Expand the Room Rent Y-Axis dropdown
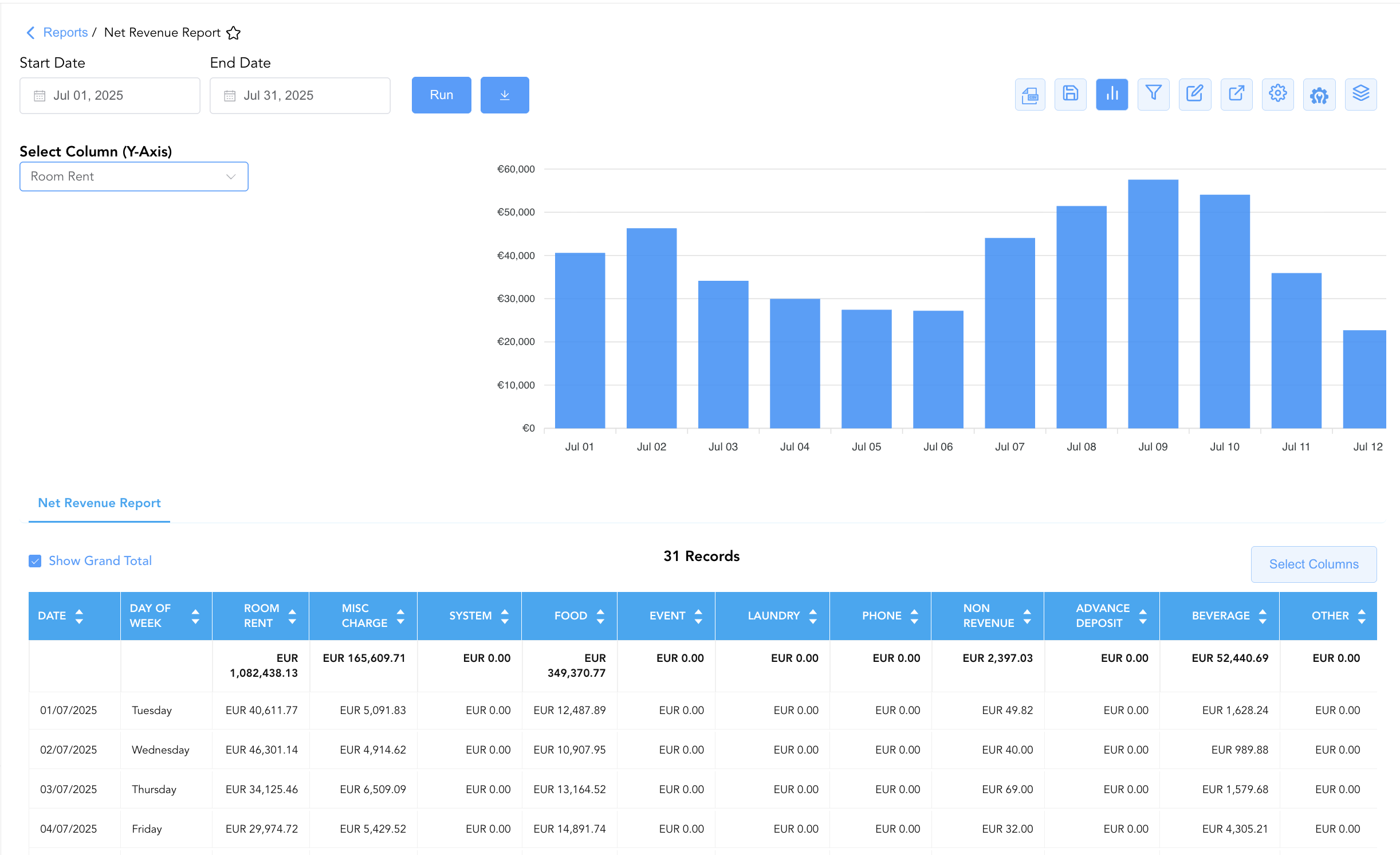Image resolution: width=1400 pixels, height=855 pixels. tap(134, 177)
